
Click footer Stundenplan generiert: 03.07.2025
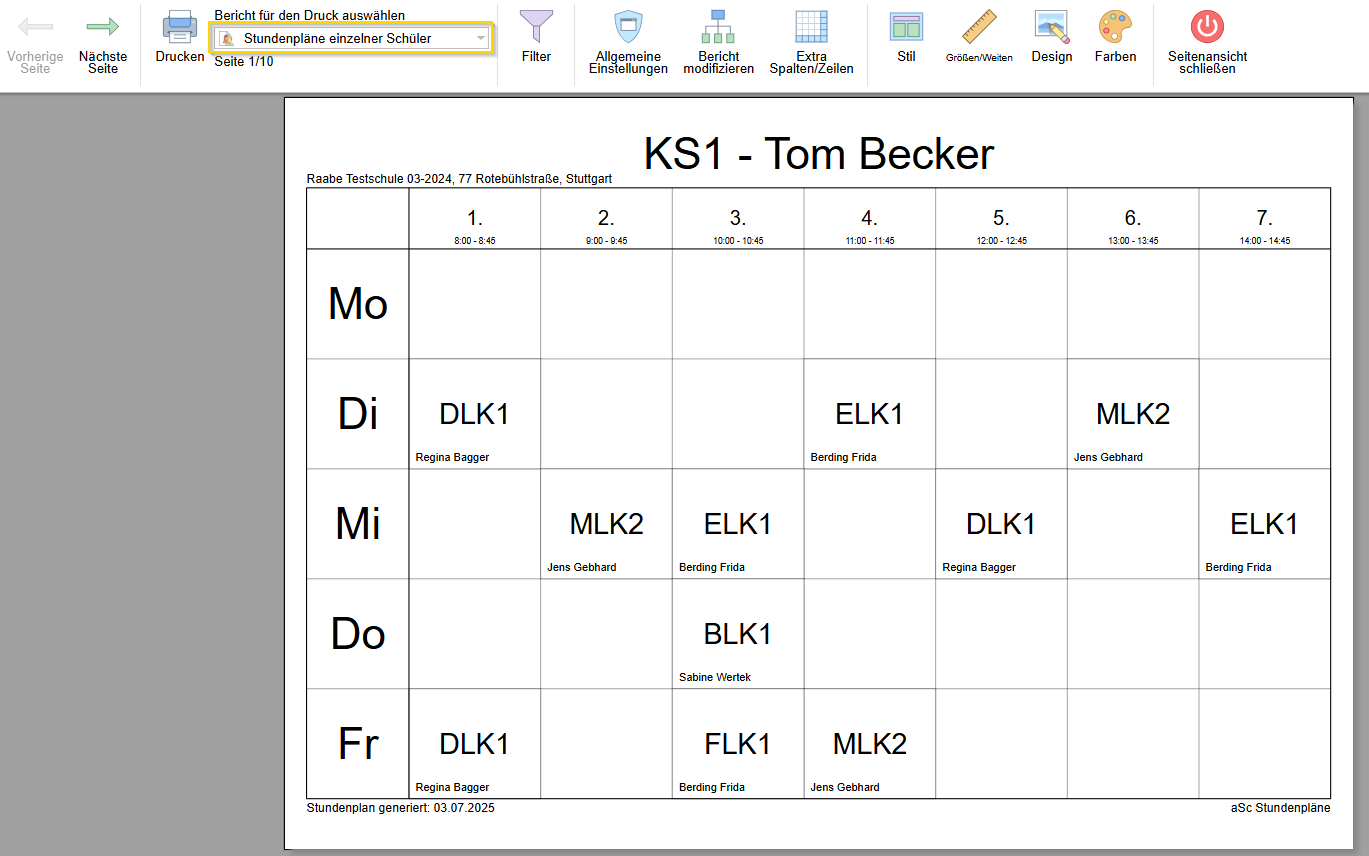401,808
